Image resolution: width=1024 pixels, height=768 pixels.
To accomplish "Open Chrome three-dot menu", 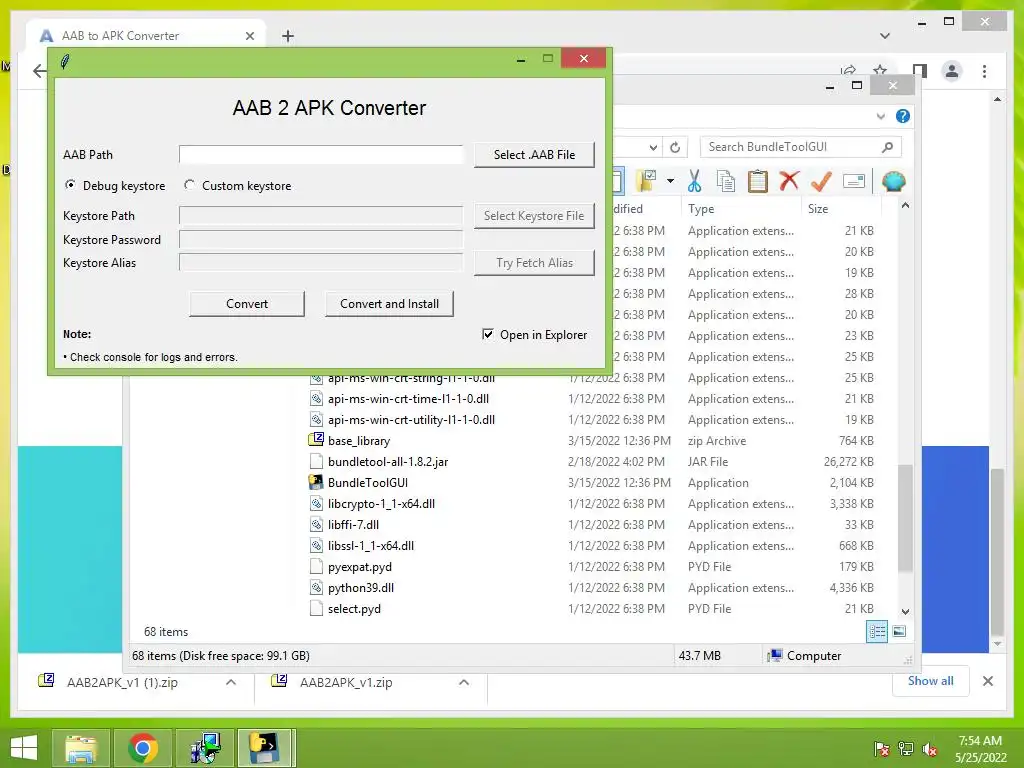I will (x=984, y=71).
